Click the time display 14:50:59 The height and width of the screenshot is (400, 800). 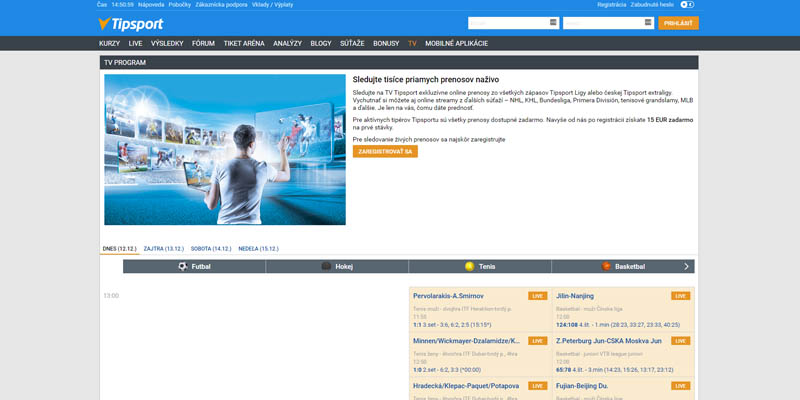point(122,5)
